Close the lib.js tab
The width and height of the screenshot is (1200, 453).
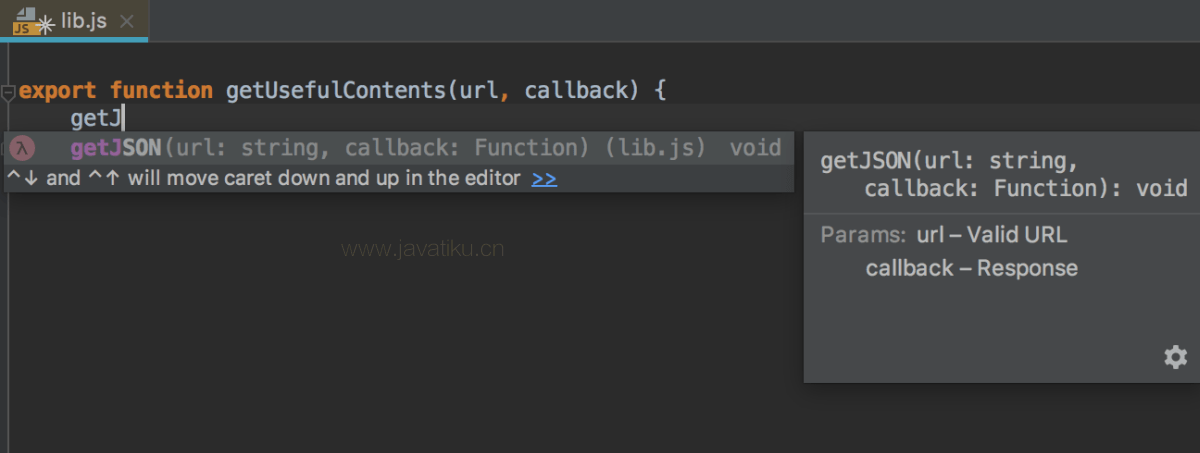[x=125, y=21]
